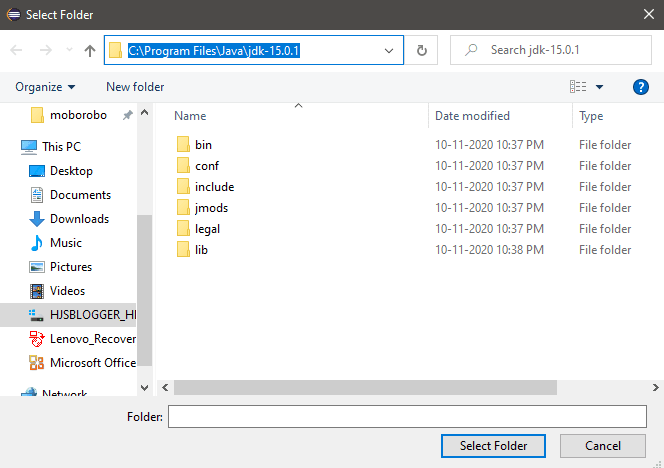Screen dimensions: 664x468
Task: Click the Refresh button beside address bar
Action: pos(421,50)
